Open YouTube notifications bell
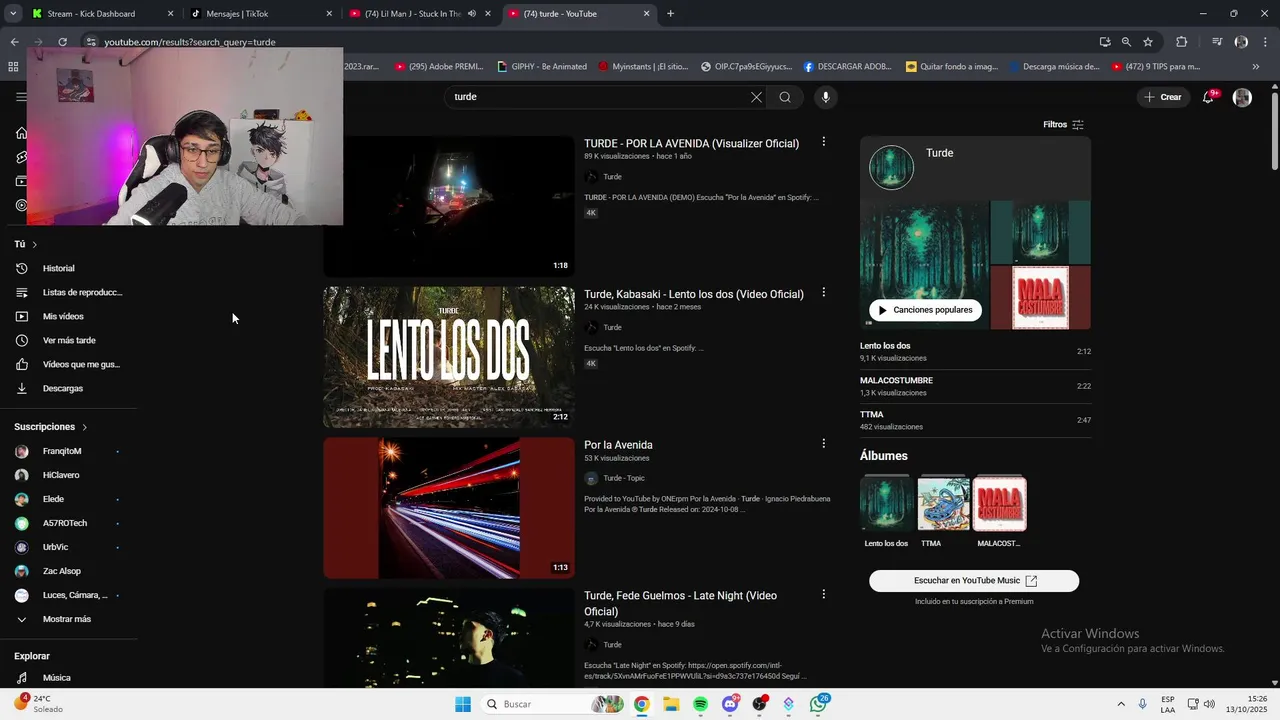1280x720 pixels. pos(1209,97)
